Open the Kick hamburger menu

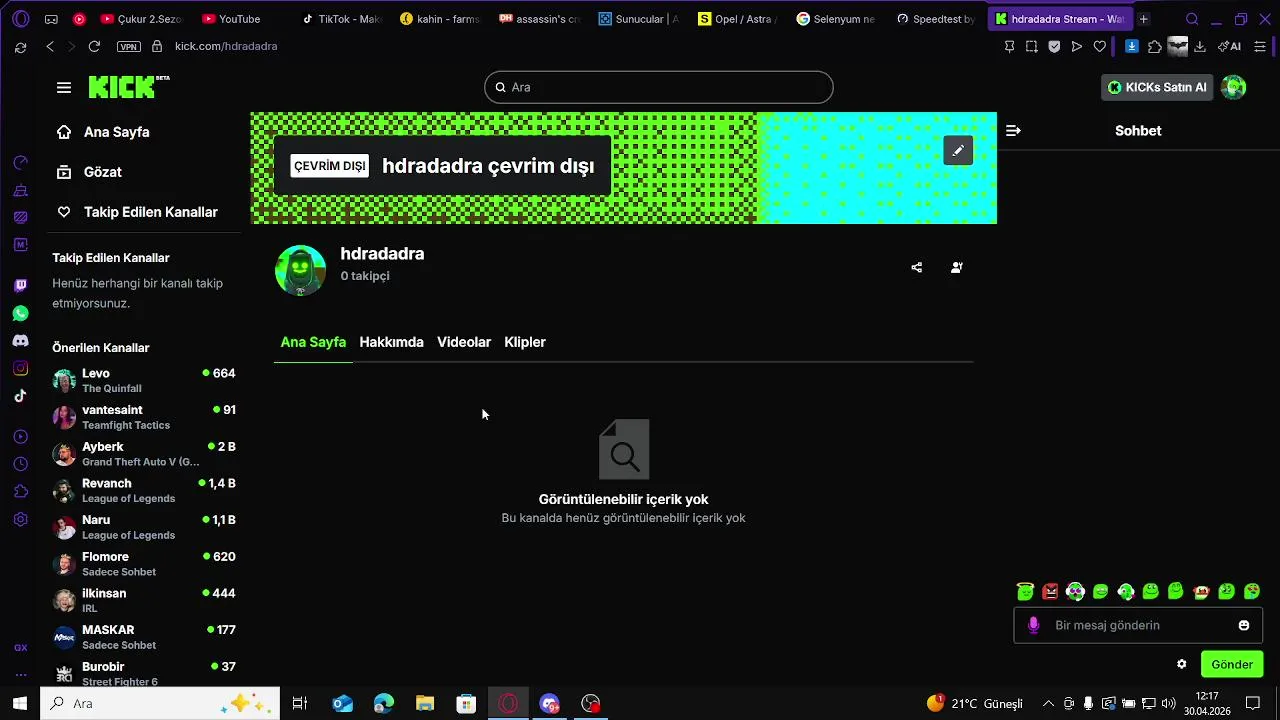click(64, 88)
